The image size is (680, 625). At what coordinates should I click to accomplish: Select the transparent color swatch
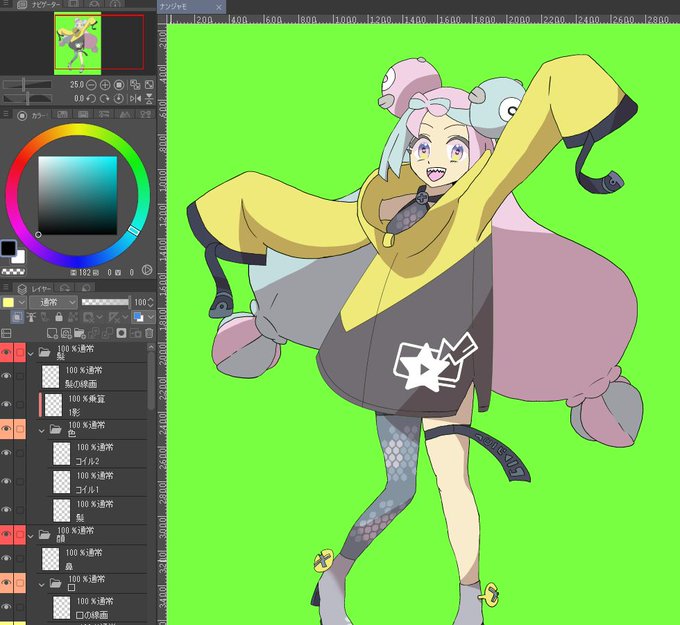pyautogui.click(x=13, y=272)
